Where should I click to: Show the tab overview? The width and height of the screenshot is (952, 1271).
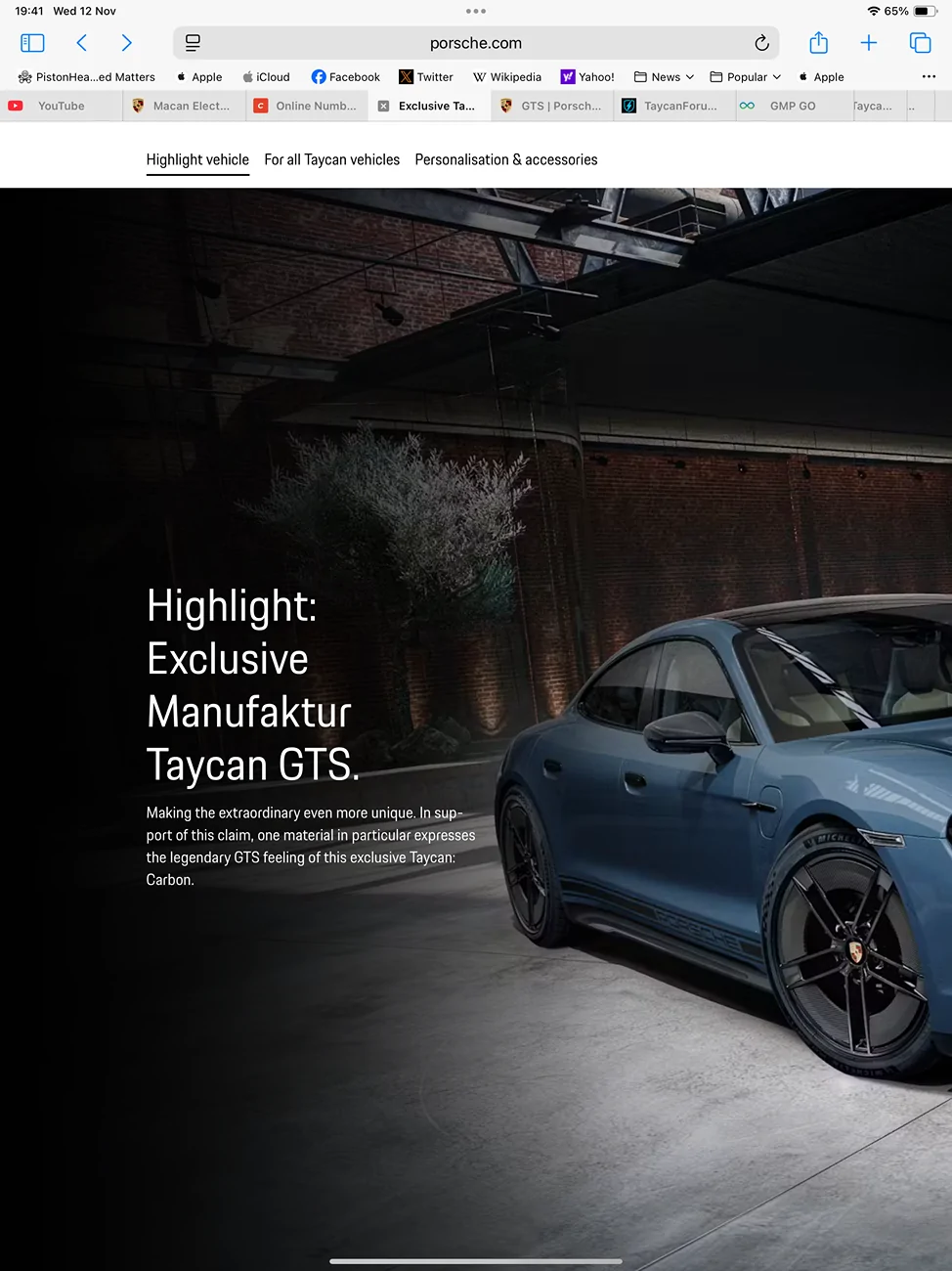click(920, 43)
